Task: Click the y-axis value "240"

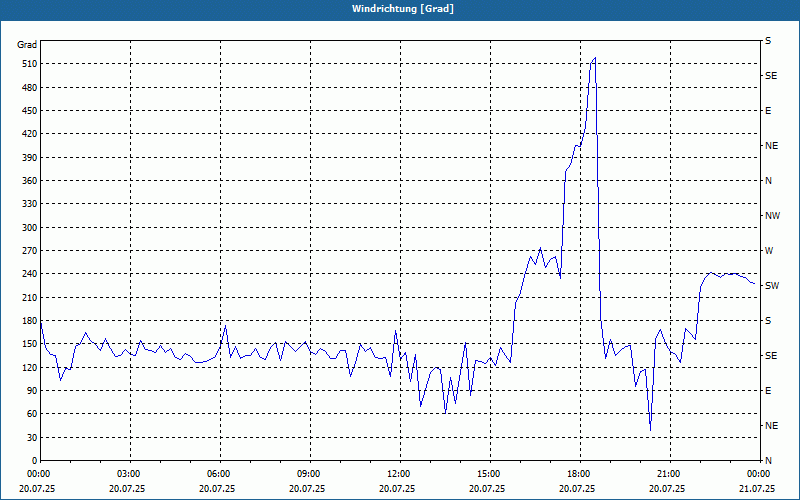Action: coord(30,274)
